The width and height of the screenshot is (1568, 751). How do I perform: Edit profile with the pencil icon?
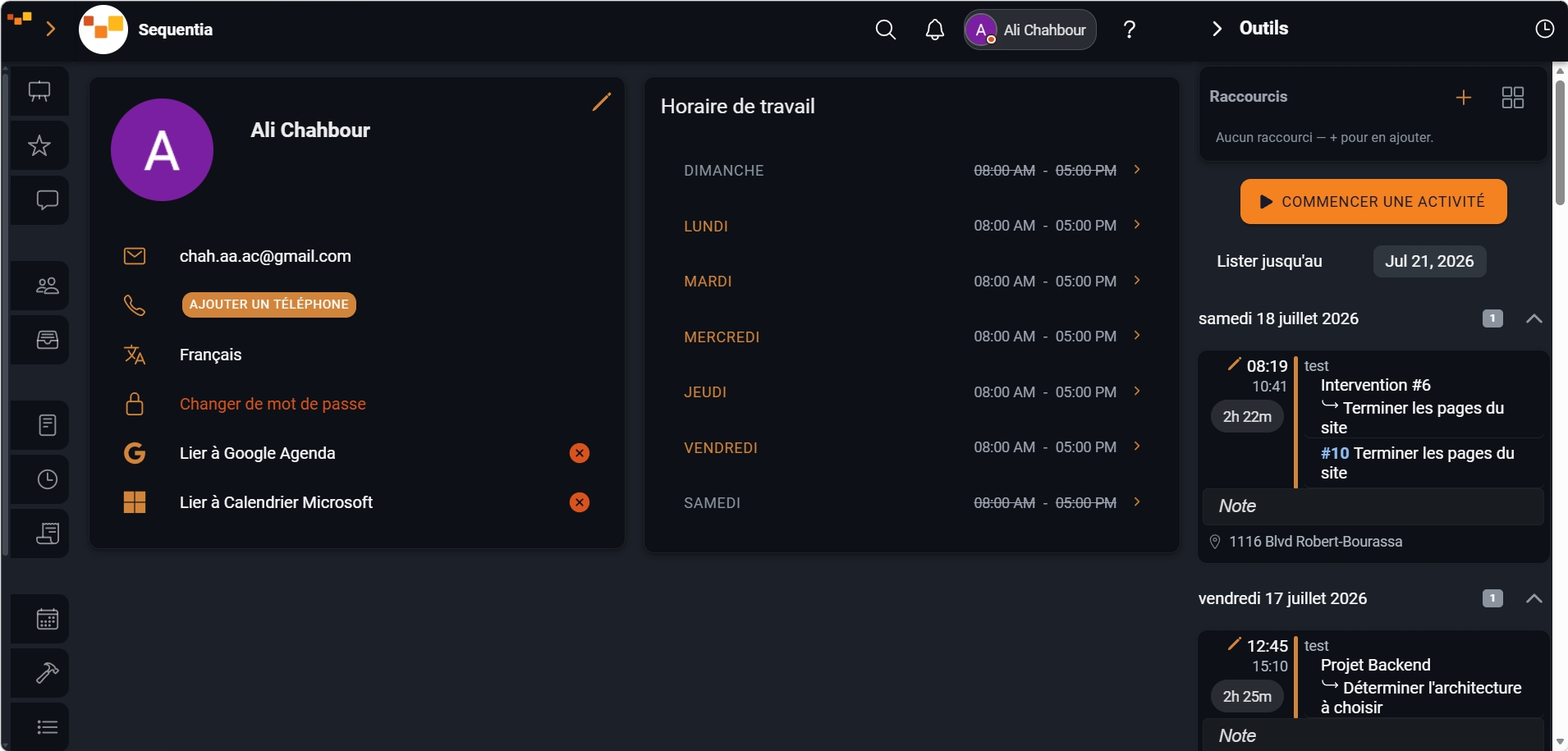[602, 102]
